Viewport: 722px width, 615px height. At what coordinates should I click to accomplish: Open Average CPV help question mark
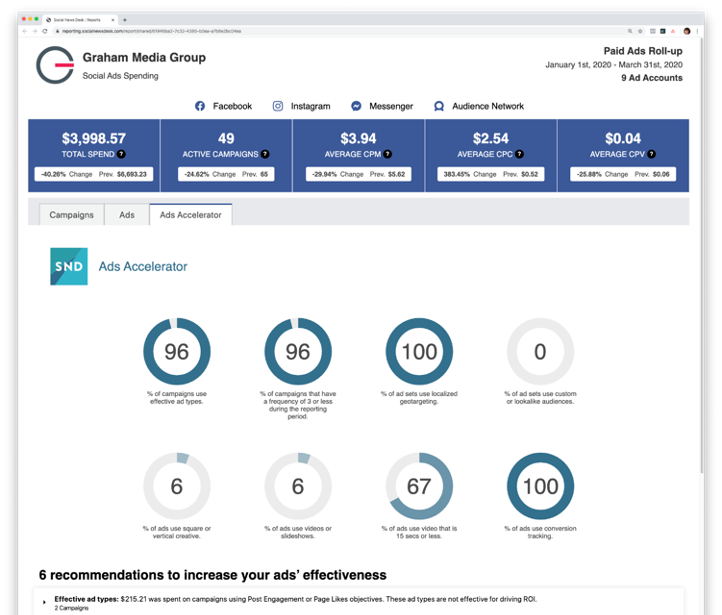coord(652,154)
